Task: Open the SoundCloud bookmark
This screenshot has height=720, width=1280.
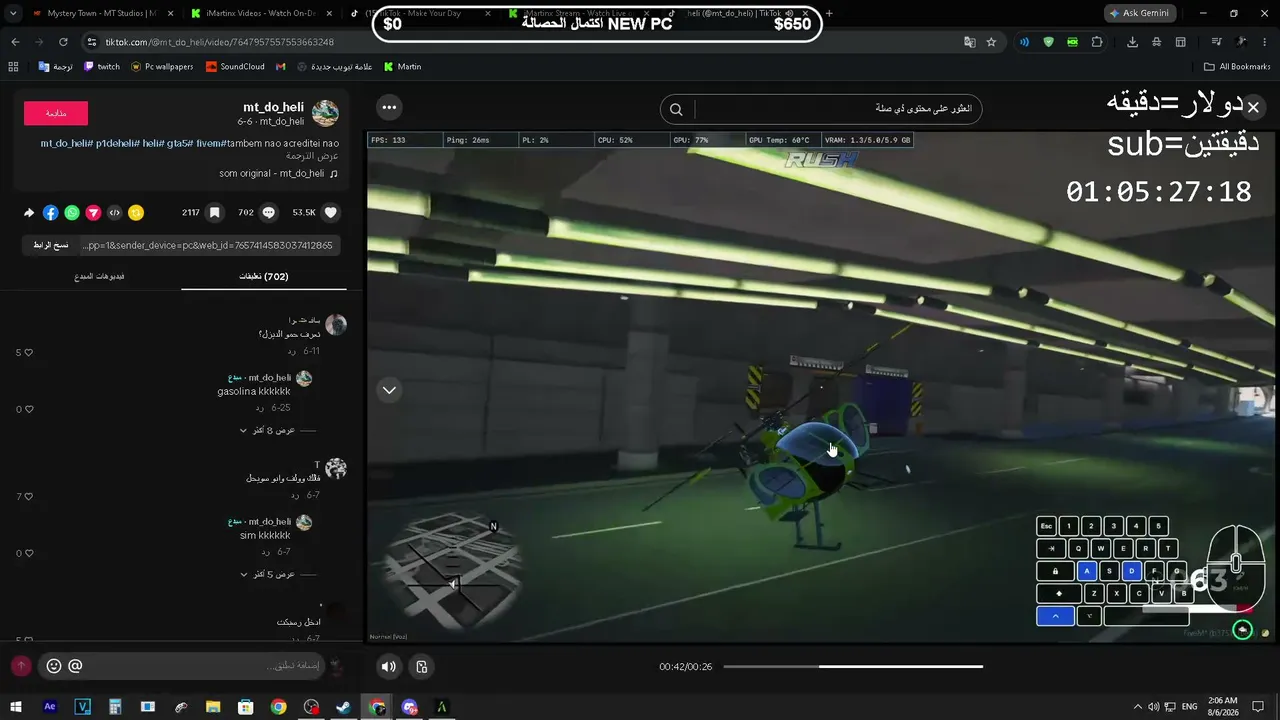Action: click(x=236, y=67)
